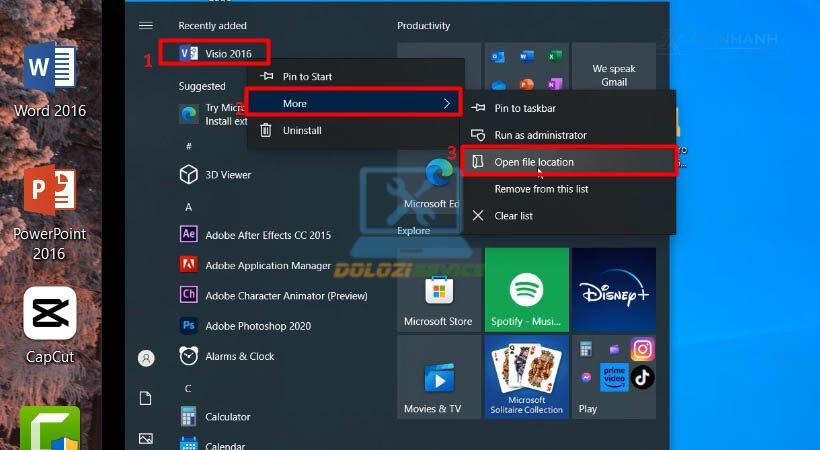
Task: Expand the More submenu
Action: pyautogui.click(x=354, y=103)
